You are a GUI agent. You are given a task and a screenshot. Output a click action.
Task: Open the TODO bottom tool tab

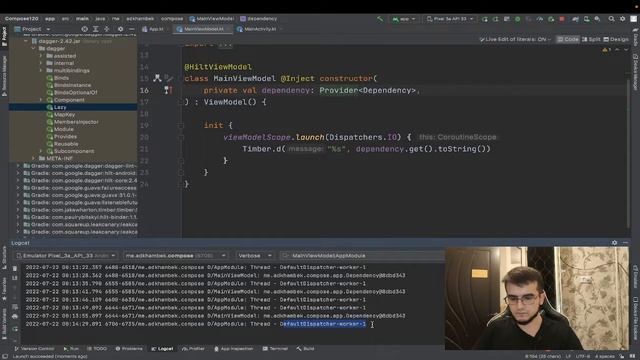click(x=97, y=349)
